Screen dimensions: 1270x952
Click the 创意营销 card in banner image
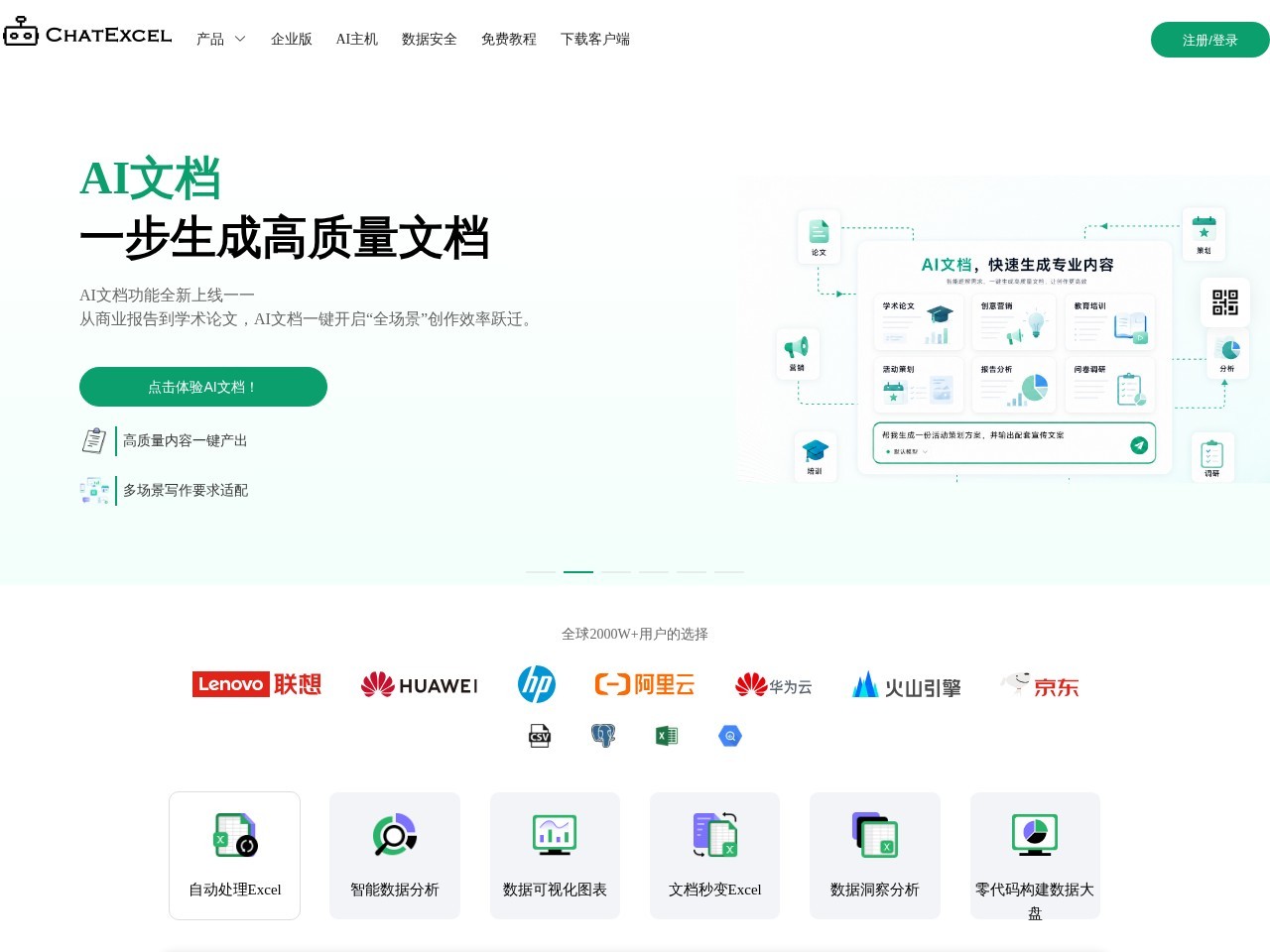click(1014, 322)
